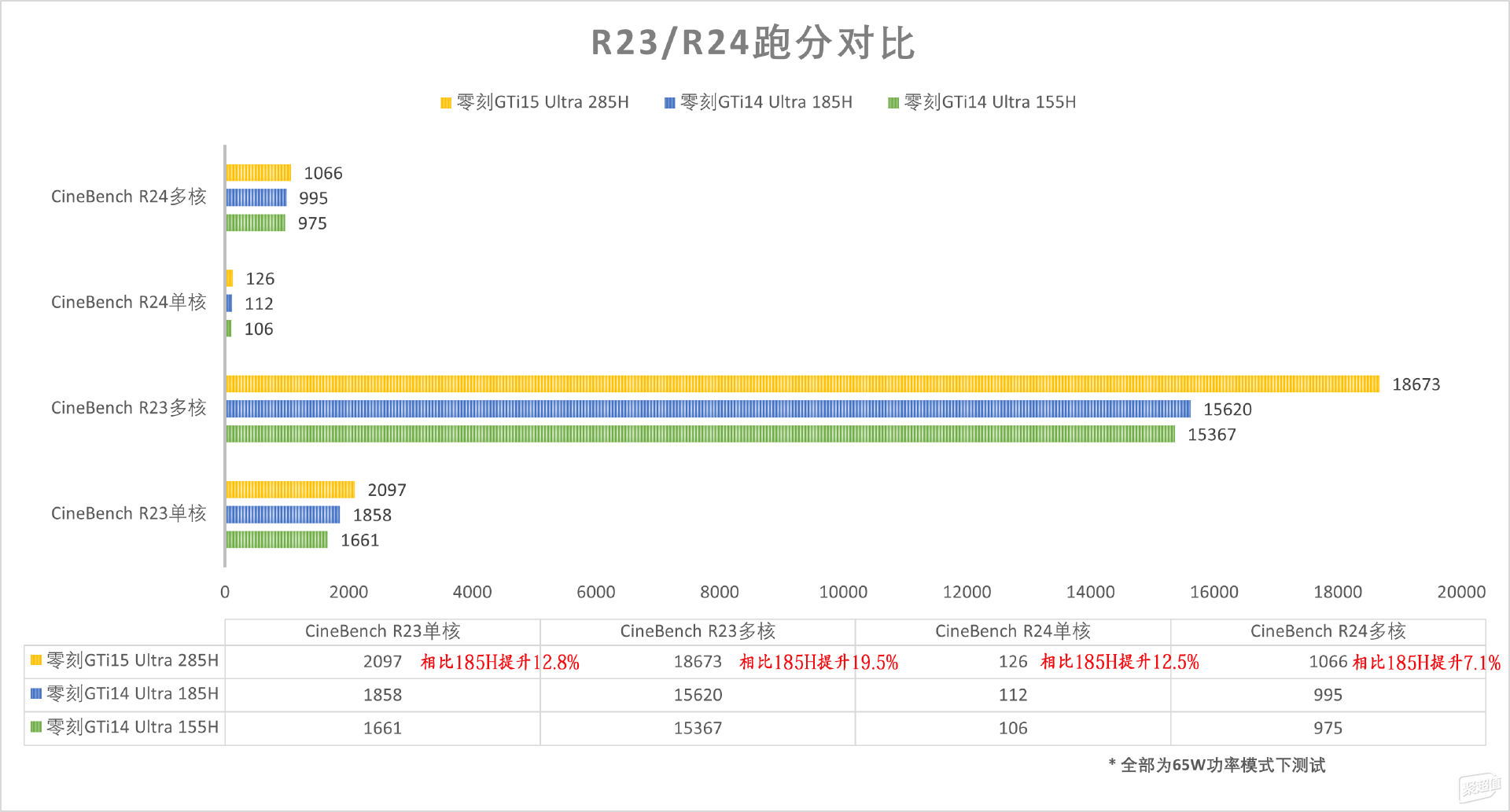This screenshot has width=1510, height=812.
Task: Click red note 相比185H提升19.5%
Action: 819,662
